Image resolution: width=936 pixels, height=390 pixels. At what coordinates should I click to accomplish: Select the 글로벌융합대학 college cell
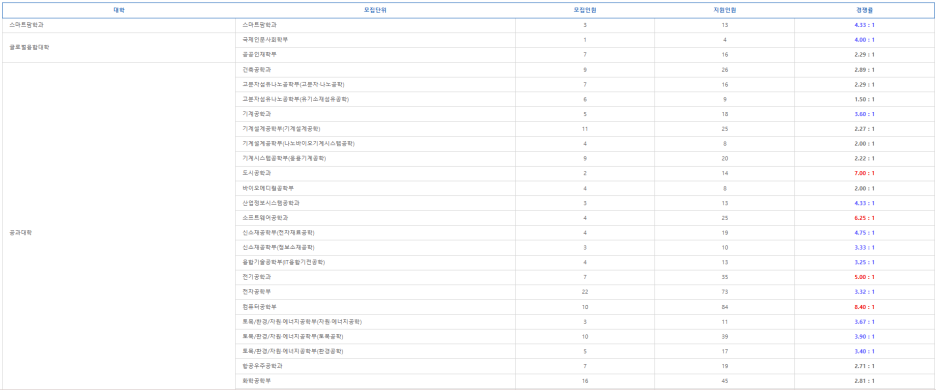pyautogui.click(x=119, y=47)
